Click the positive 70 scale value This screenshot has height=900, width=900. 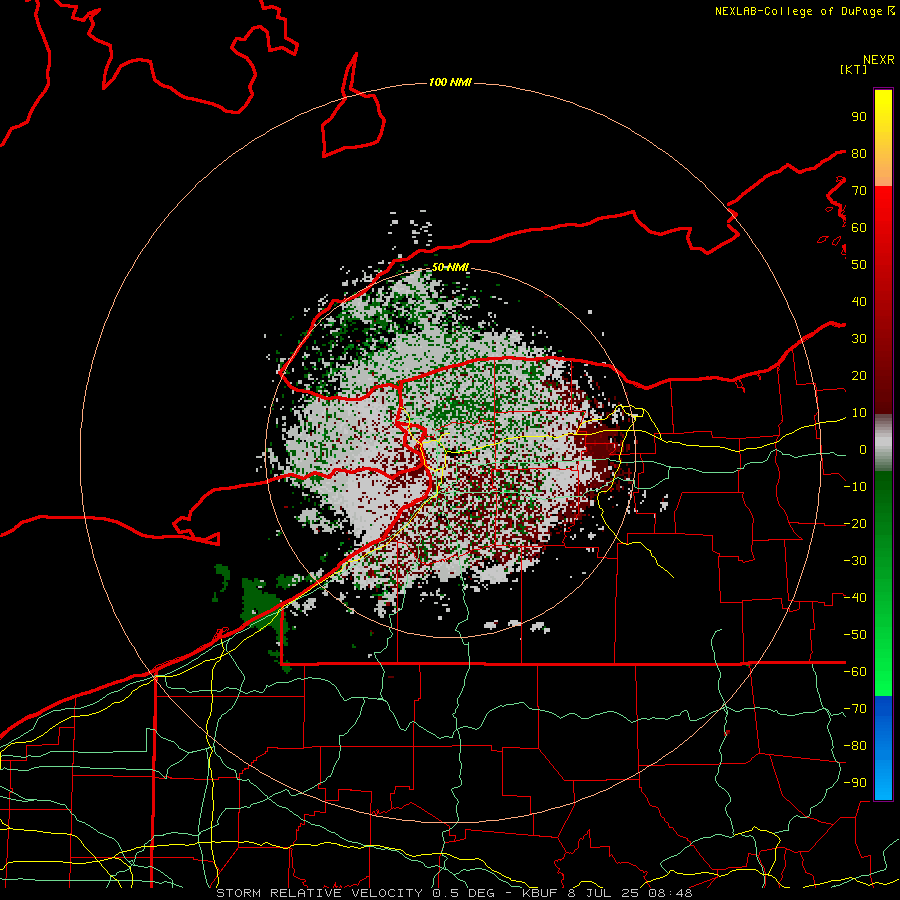[859, 191]
